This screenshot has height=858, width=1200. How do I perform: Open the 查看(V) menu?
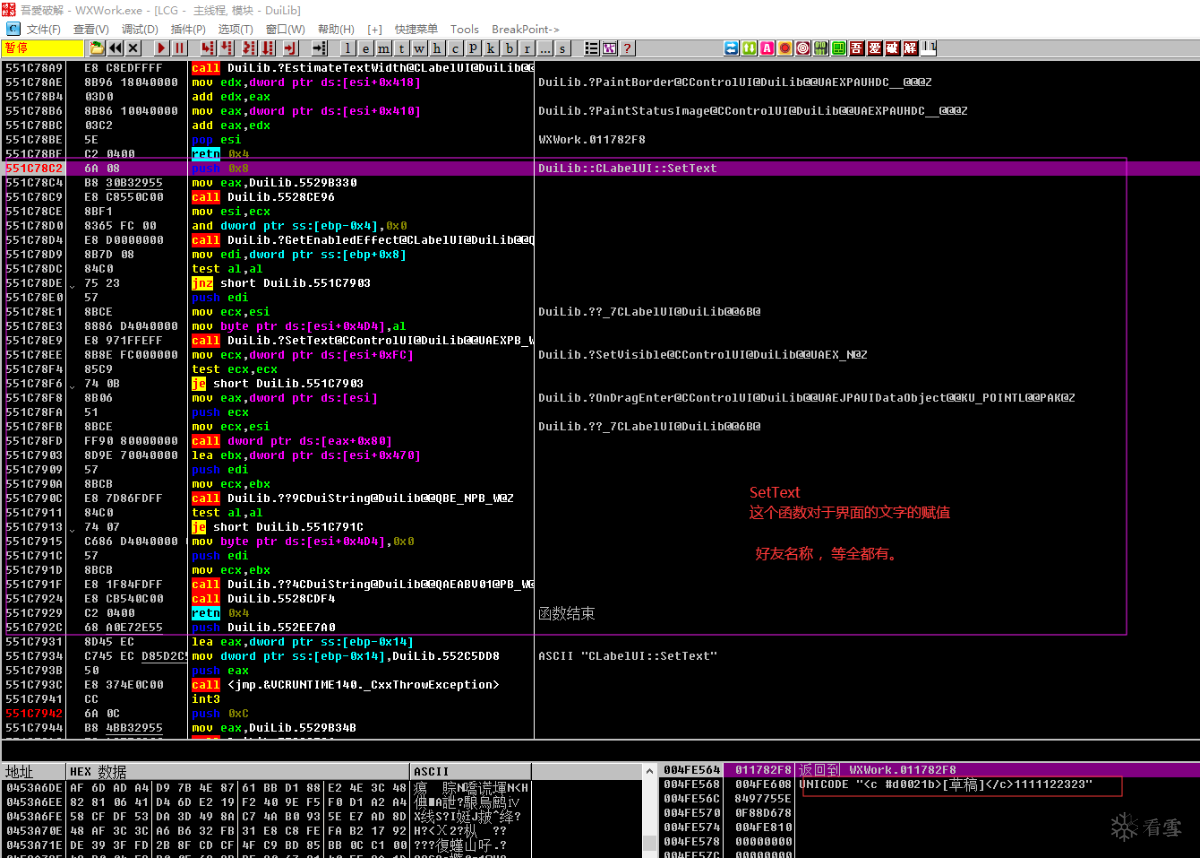pos(91,29)
